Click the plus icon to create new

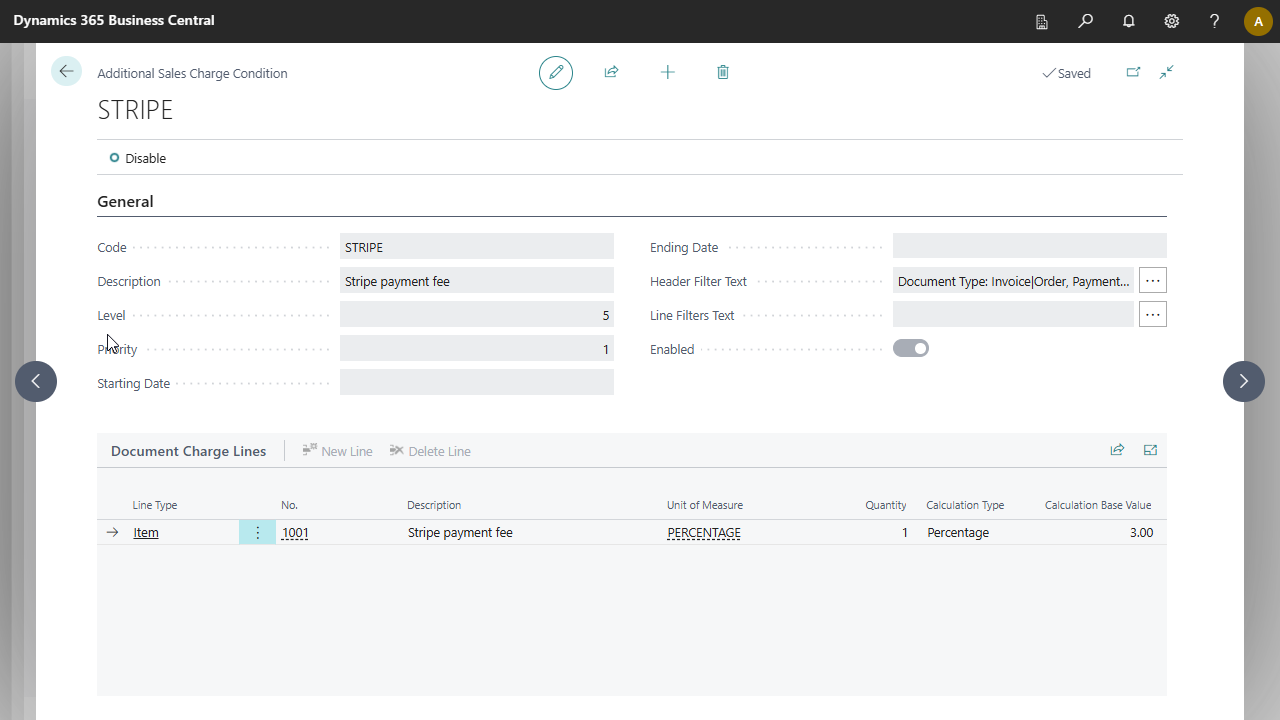coord(667,72)
